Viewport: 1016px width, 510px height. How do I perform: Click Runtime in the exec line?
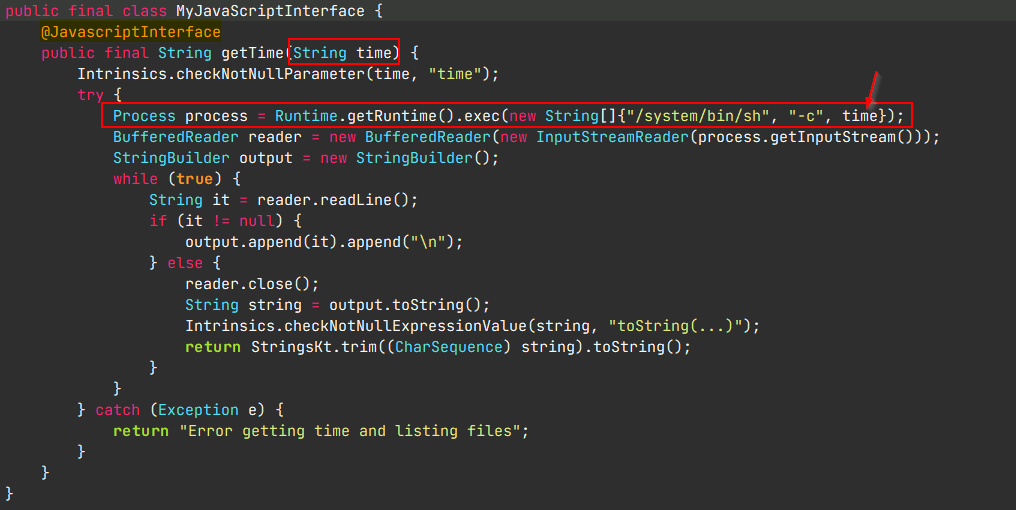click(x=306, y=116)
